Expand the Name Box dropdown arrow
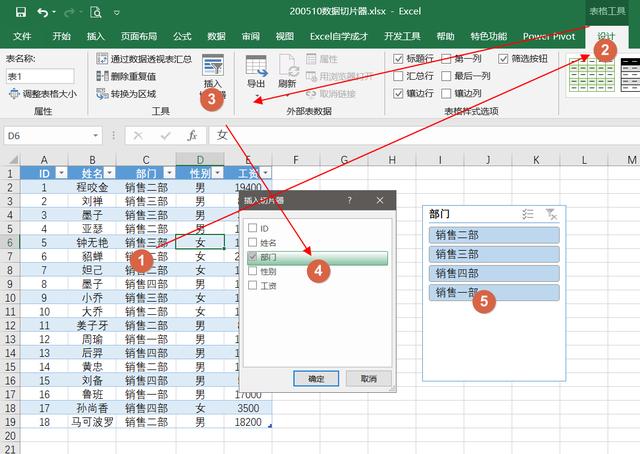The width and height of the screenshot is (640, 454). coord(96,136)
